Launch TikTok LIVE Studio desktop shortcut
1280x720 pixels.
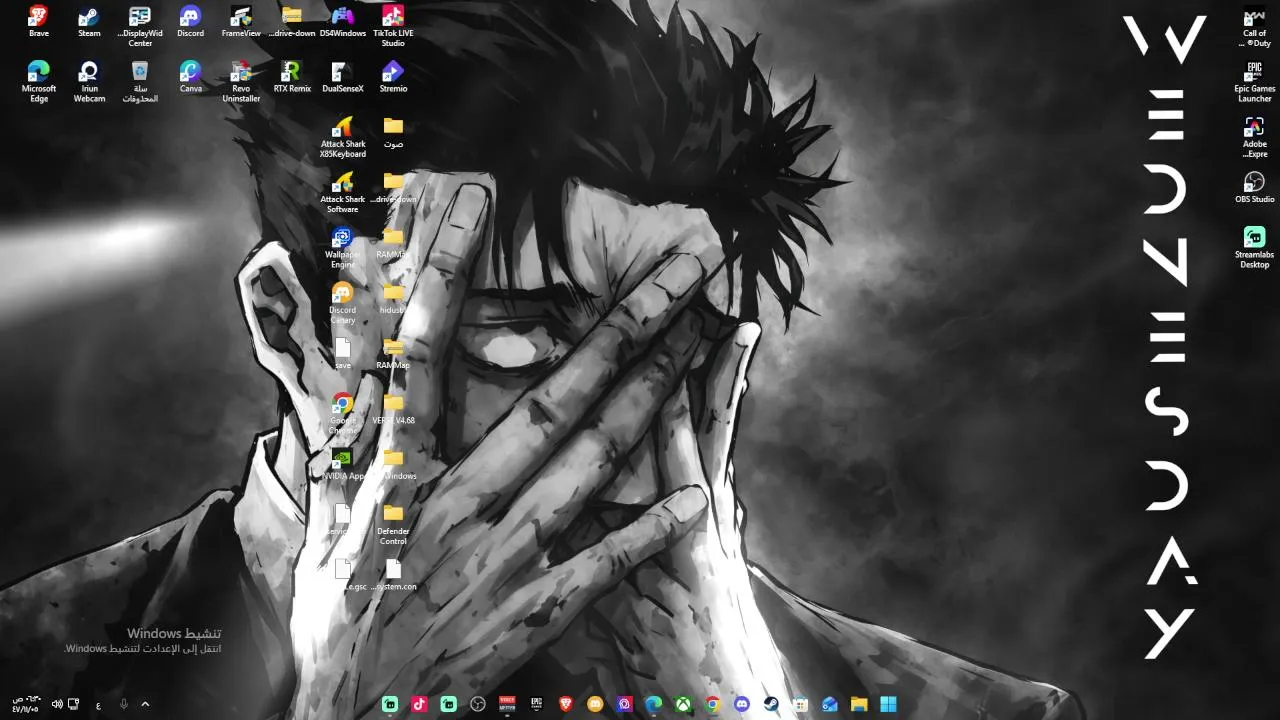pyautogui.click(x=393, y=26)
